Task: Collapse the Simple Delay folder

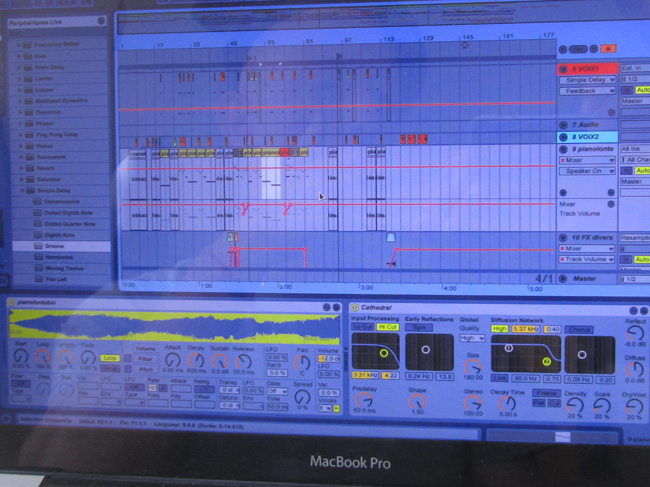Action: [x=22, y=191]
